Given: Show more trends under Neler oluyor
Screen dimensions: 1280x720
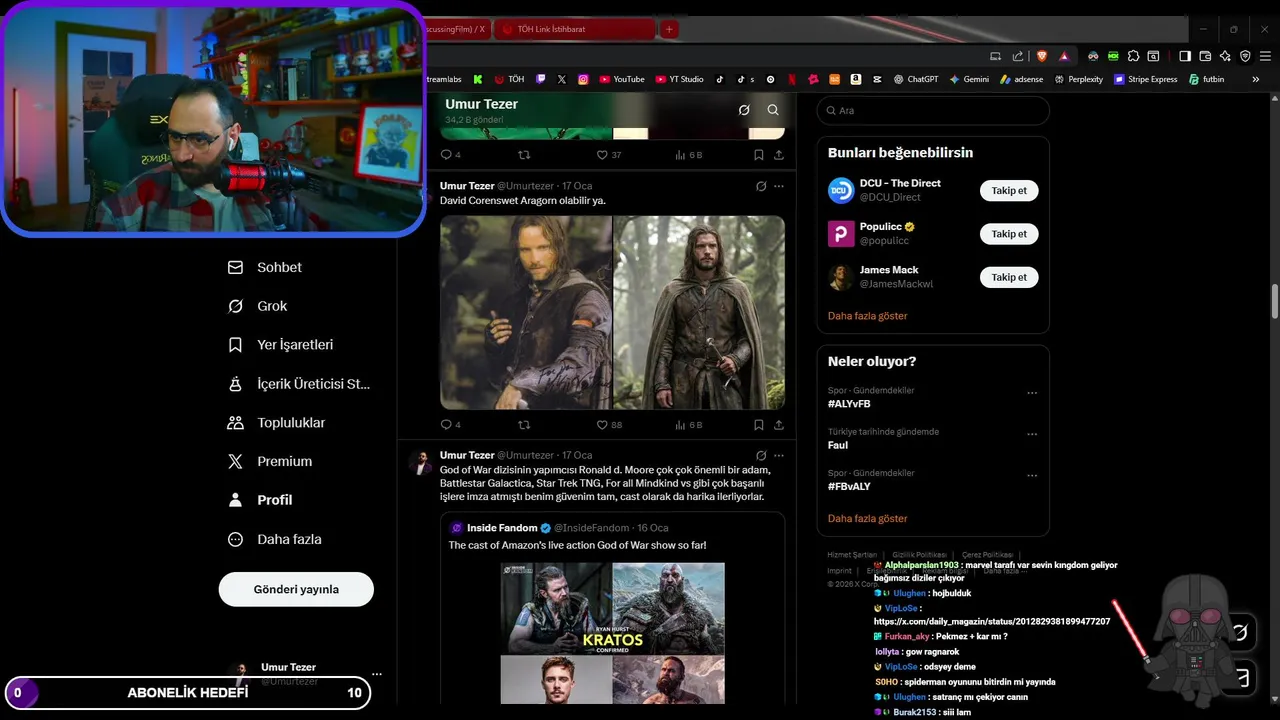Looking at the screenshot, I should (x=867, y=519).
